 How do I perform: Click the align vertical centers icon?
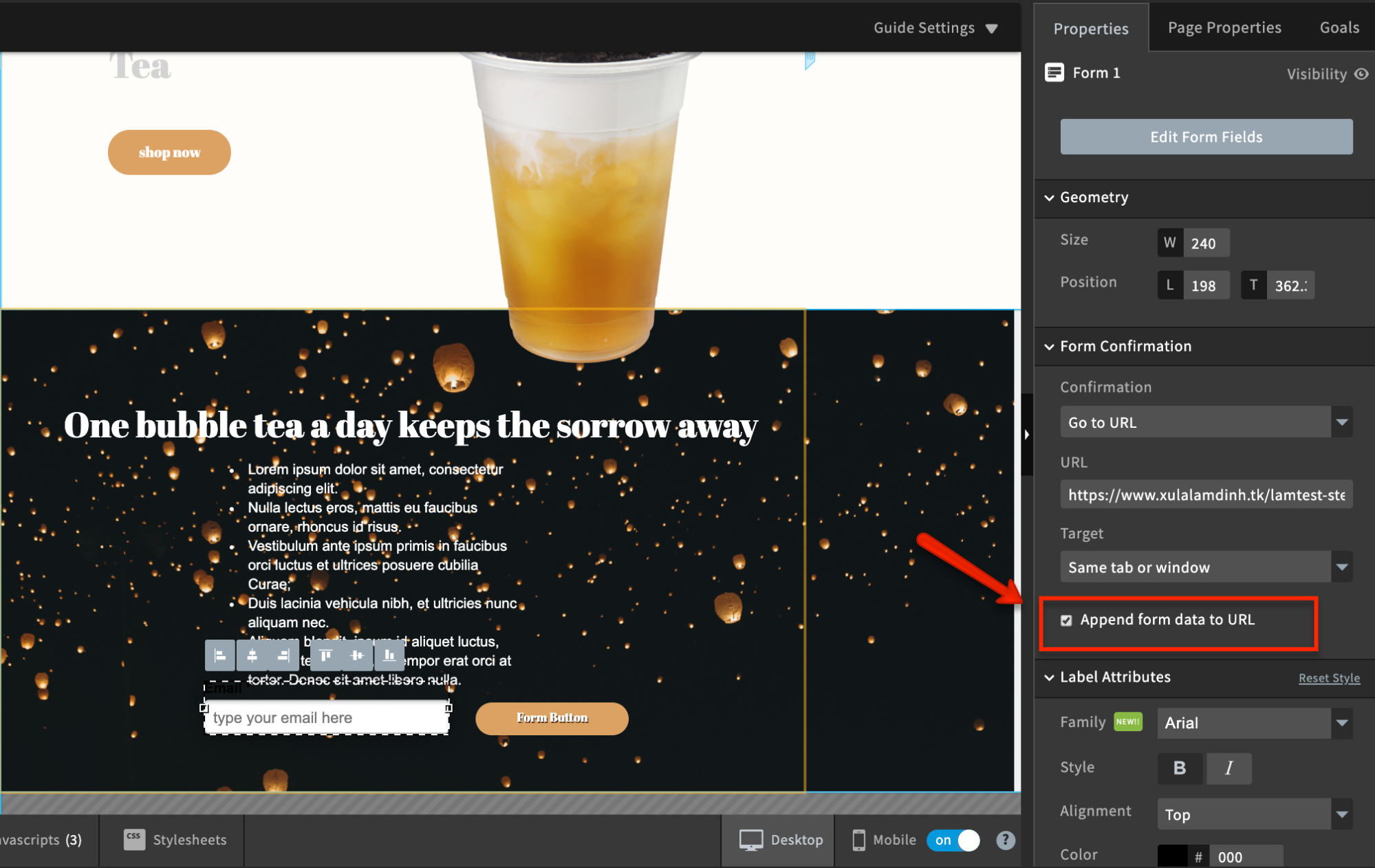[357, 655]
